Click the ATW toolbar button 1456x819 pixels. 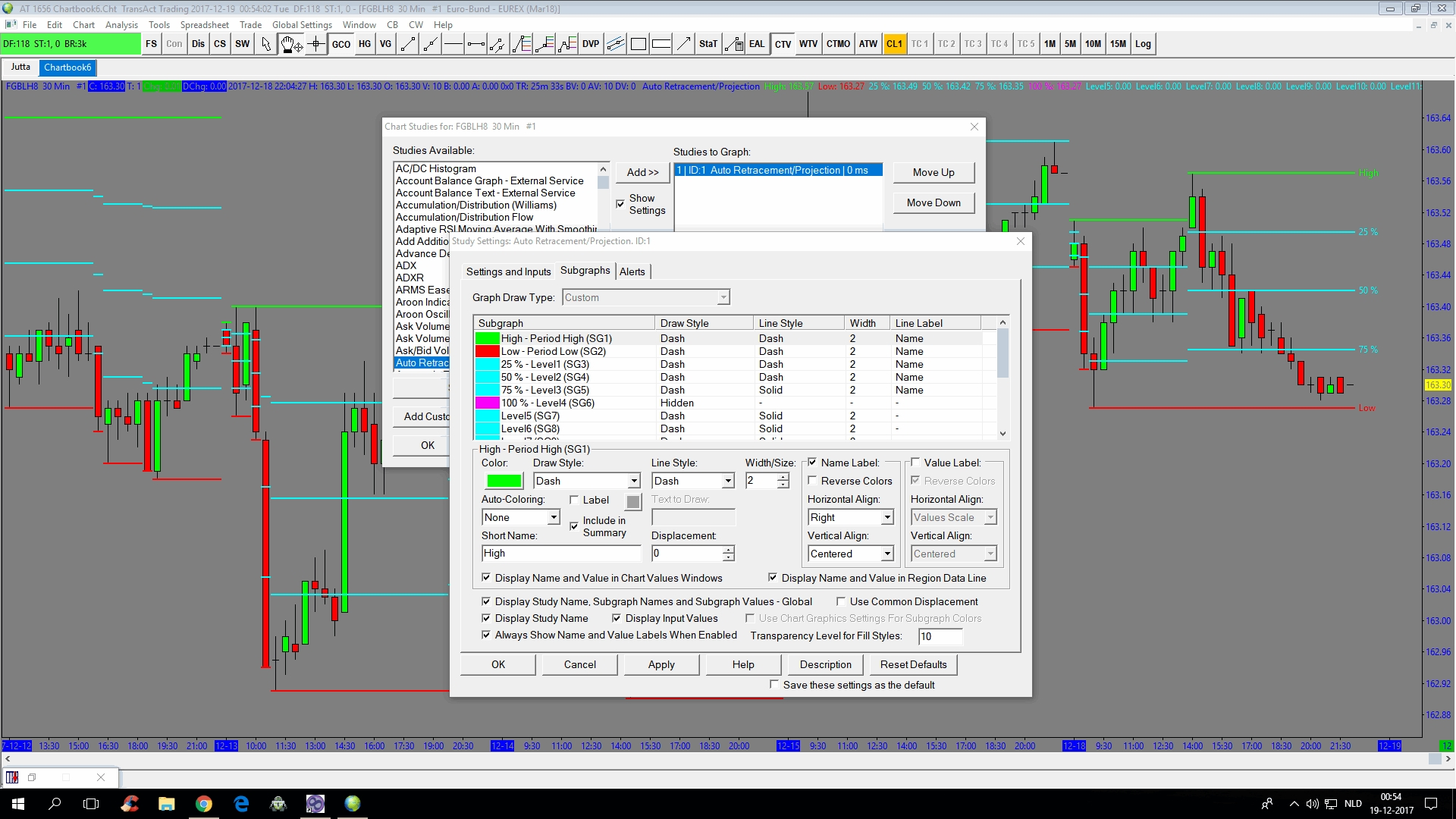868,44
